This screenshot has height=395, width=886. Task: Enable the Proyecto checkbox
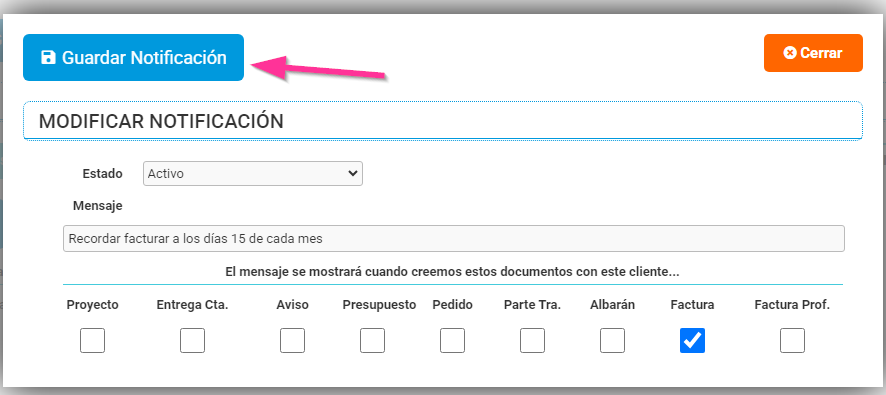(92, 341)
